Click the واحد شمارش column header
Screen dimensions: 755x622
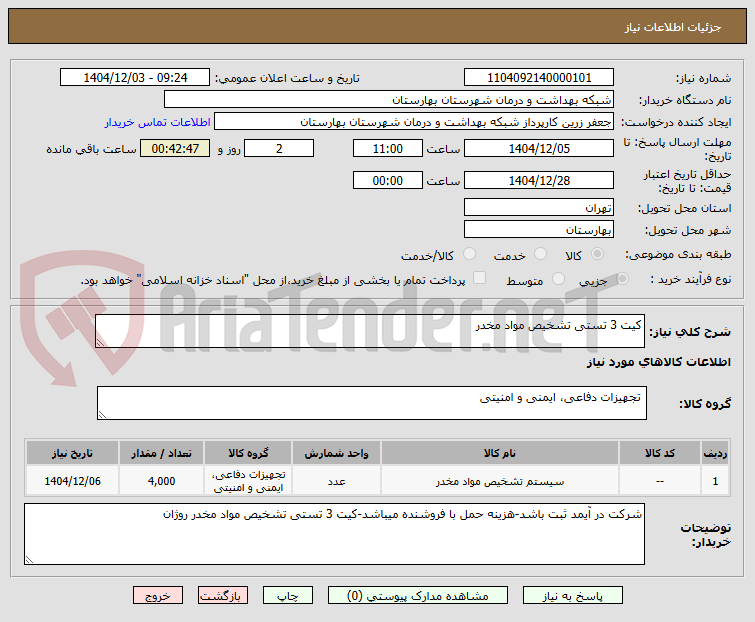[x=336, y=453]
